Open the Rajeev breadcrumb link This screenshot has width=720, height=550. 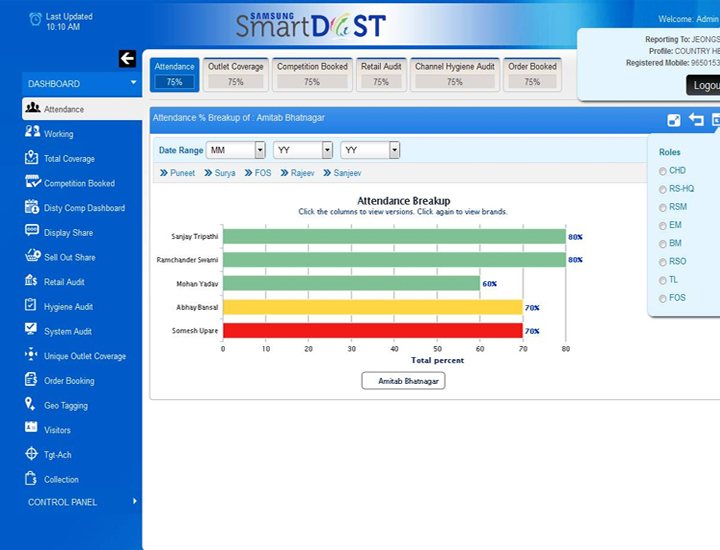click(x=303, y=173)
